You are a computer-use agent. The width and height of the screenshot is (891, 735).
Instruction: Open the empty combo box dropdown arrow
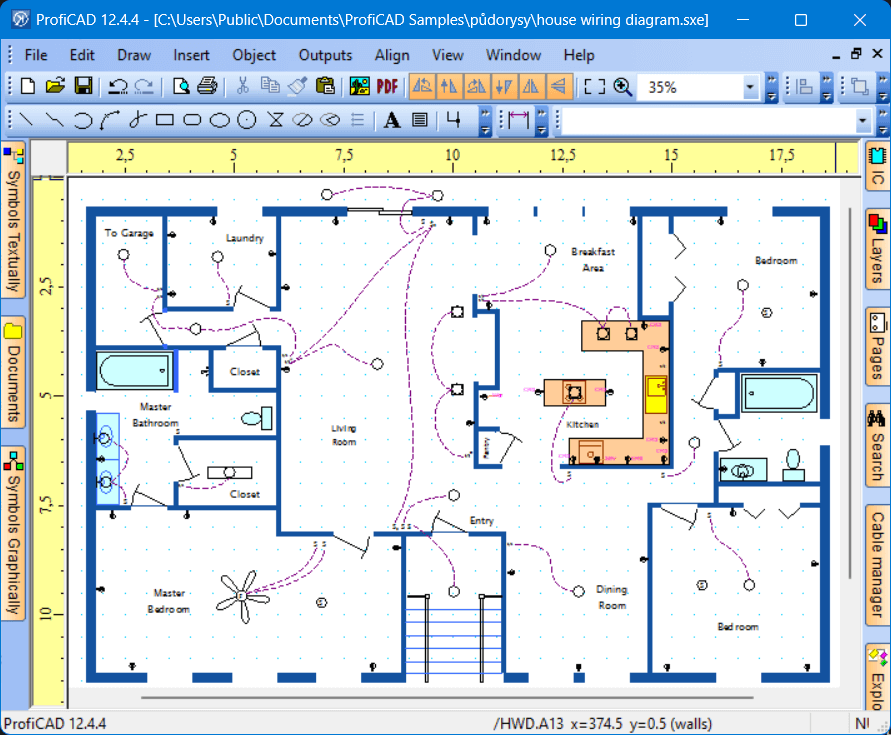(x=863, y=122)
